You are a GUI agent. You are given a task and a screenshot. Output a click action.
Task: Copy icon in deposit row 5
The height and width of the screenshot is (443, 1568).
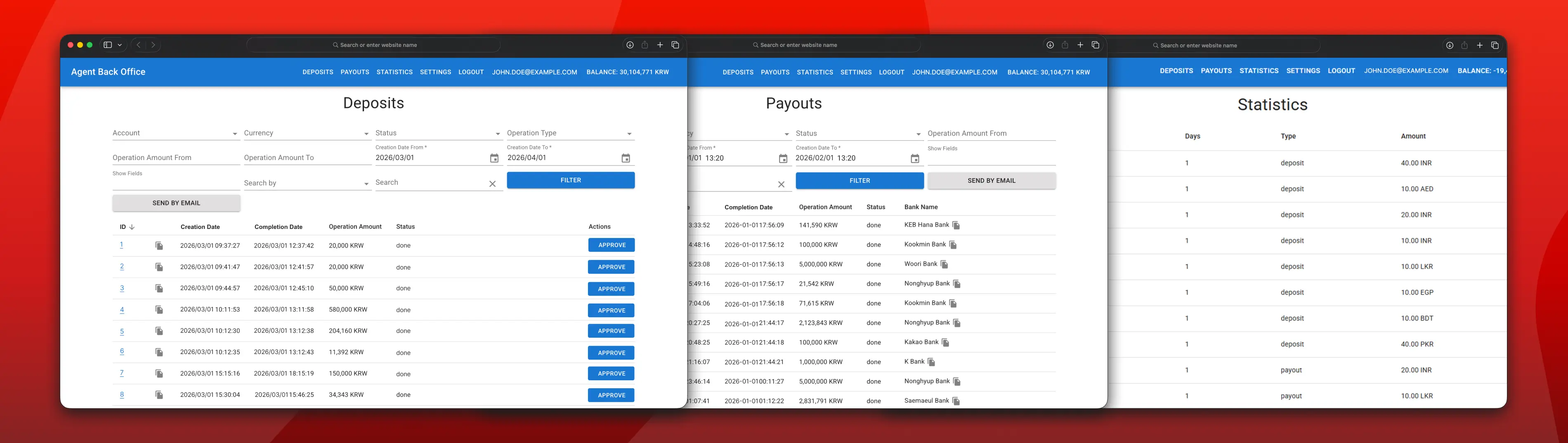pos(159,331)
